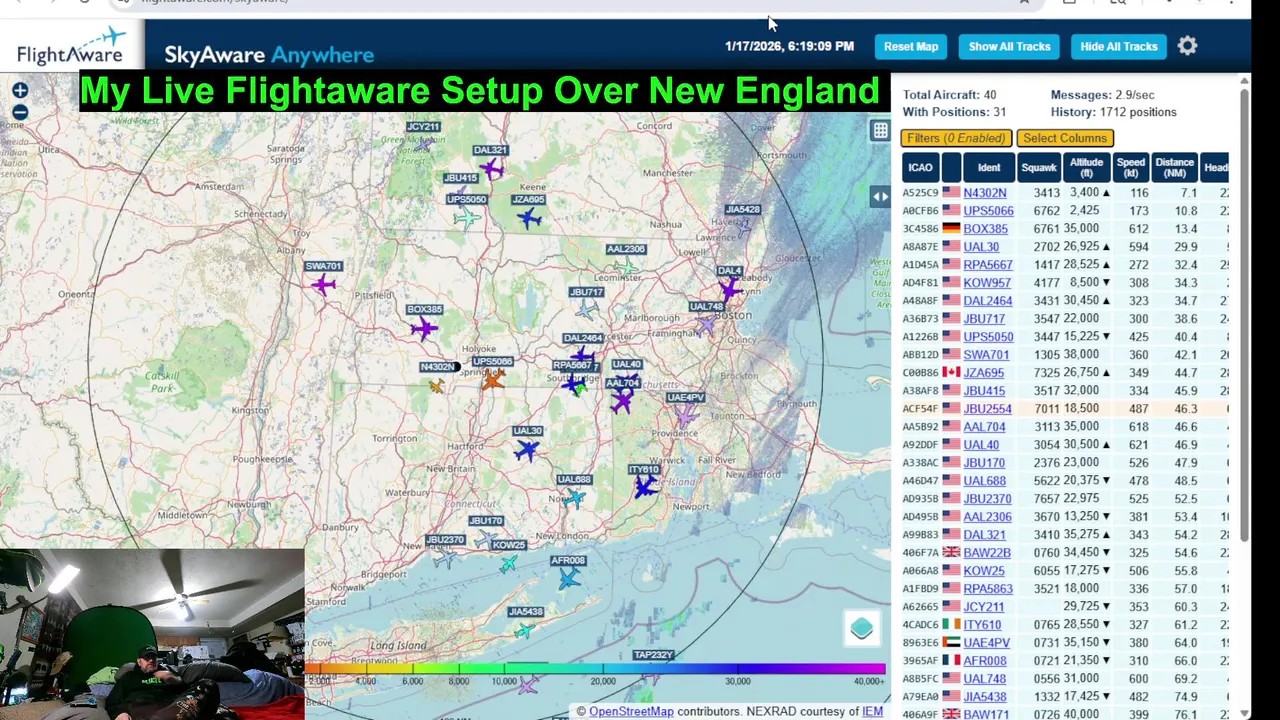Click ICAO code ACF54F in table
1280x720 pixels.
pyautogui.click(x=920, y=409)
